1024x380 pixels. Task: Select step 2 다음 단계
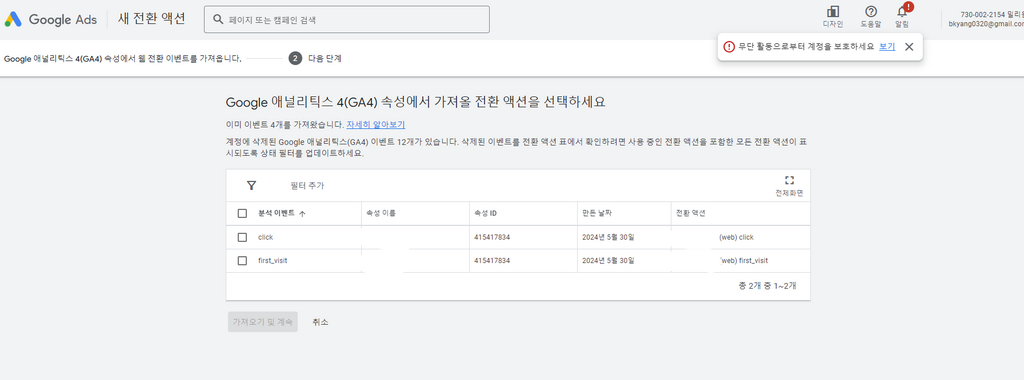point(315,58)
